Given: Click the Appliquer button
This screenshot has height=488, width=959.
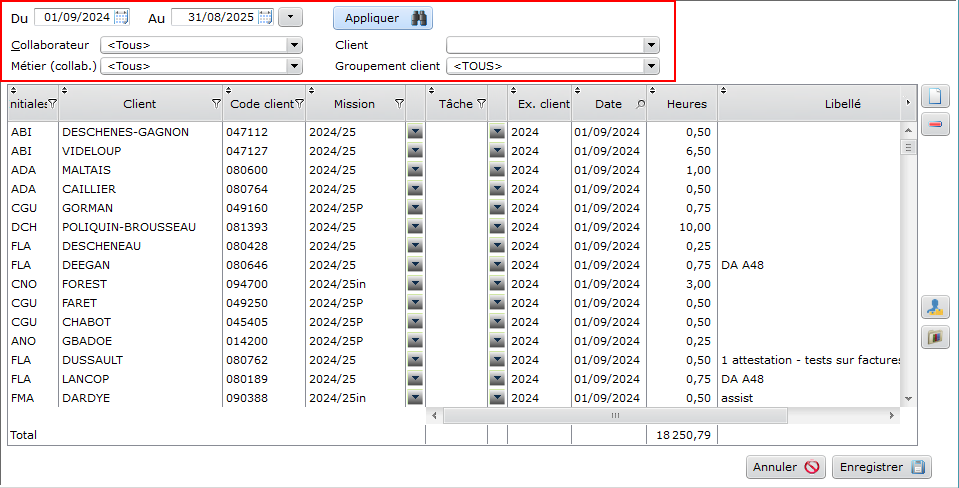Looking at the screenshot, I should point(383,18).
